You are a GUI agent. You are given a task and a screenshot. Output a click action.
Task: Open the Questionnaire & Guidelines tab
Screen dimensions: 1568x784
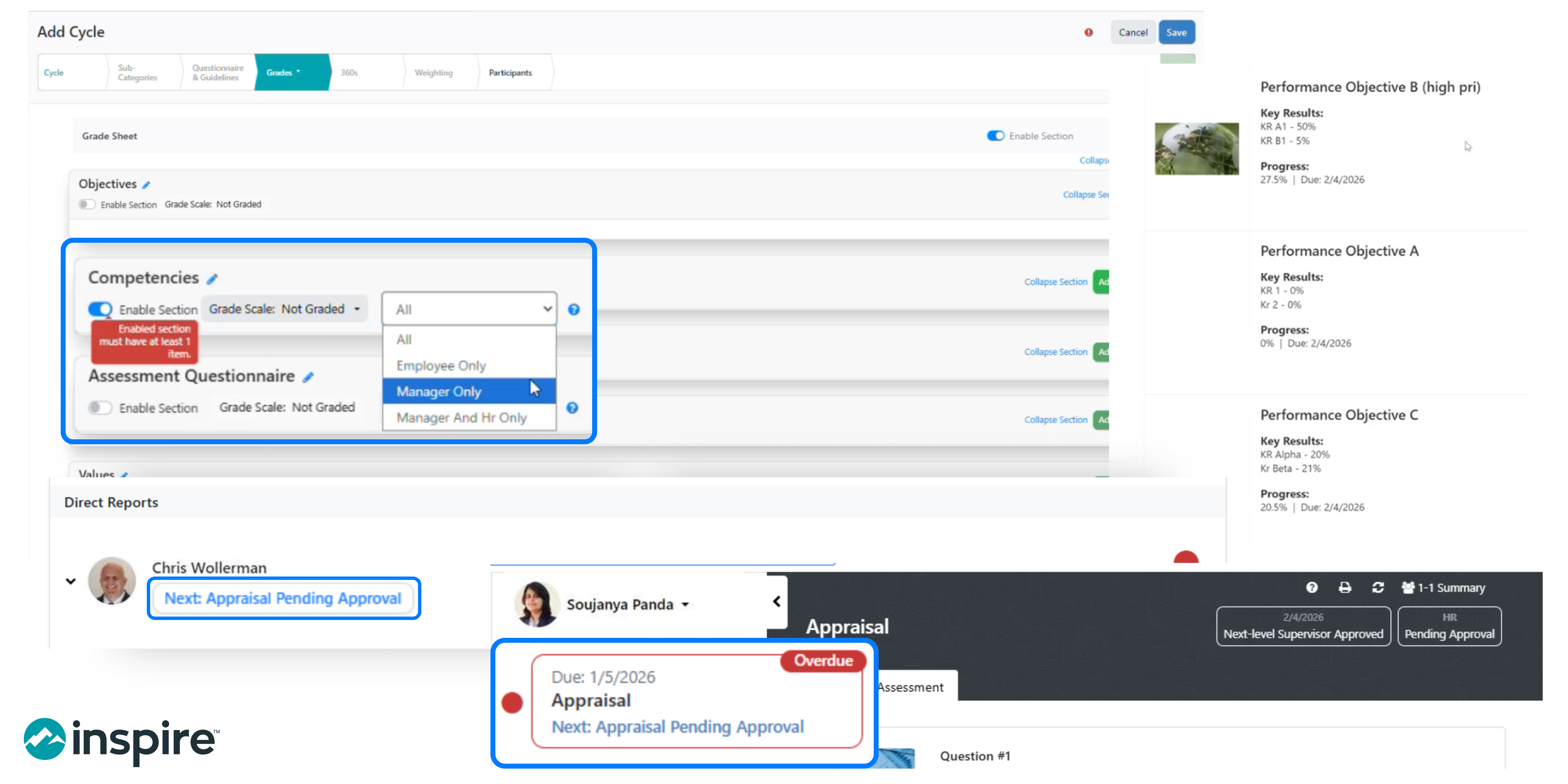[x=218, y=72]
